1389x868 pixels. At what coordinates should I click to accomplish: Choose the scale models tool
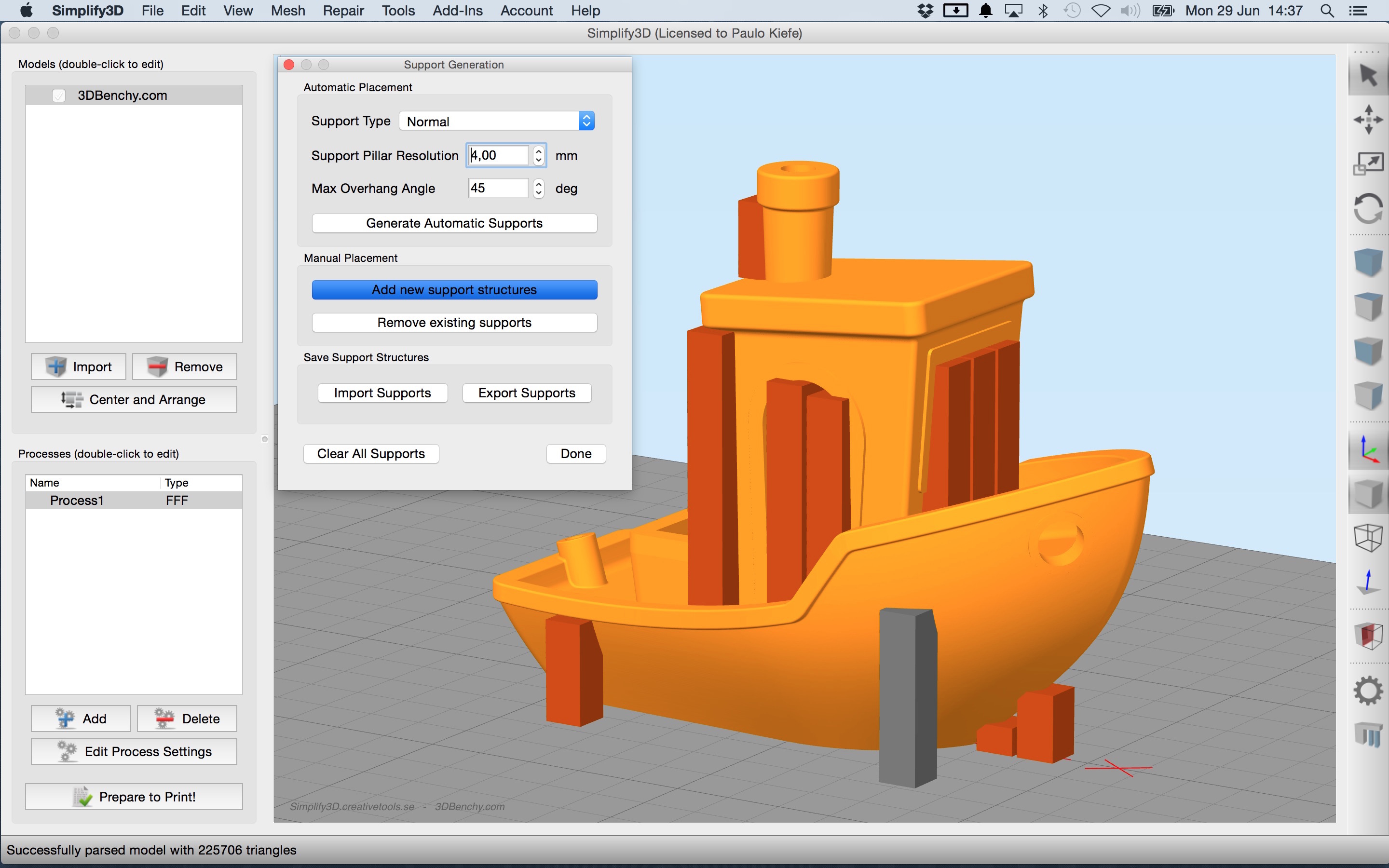(x=1368, y=164)
